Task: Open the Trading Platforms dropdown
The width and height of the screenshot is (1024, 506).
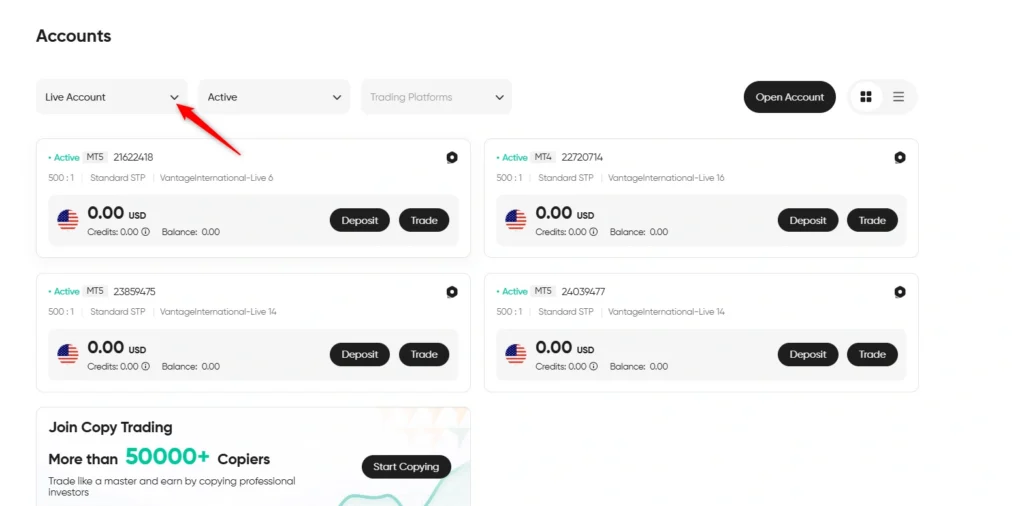Action: coord(436,97)
